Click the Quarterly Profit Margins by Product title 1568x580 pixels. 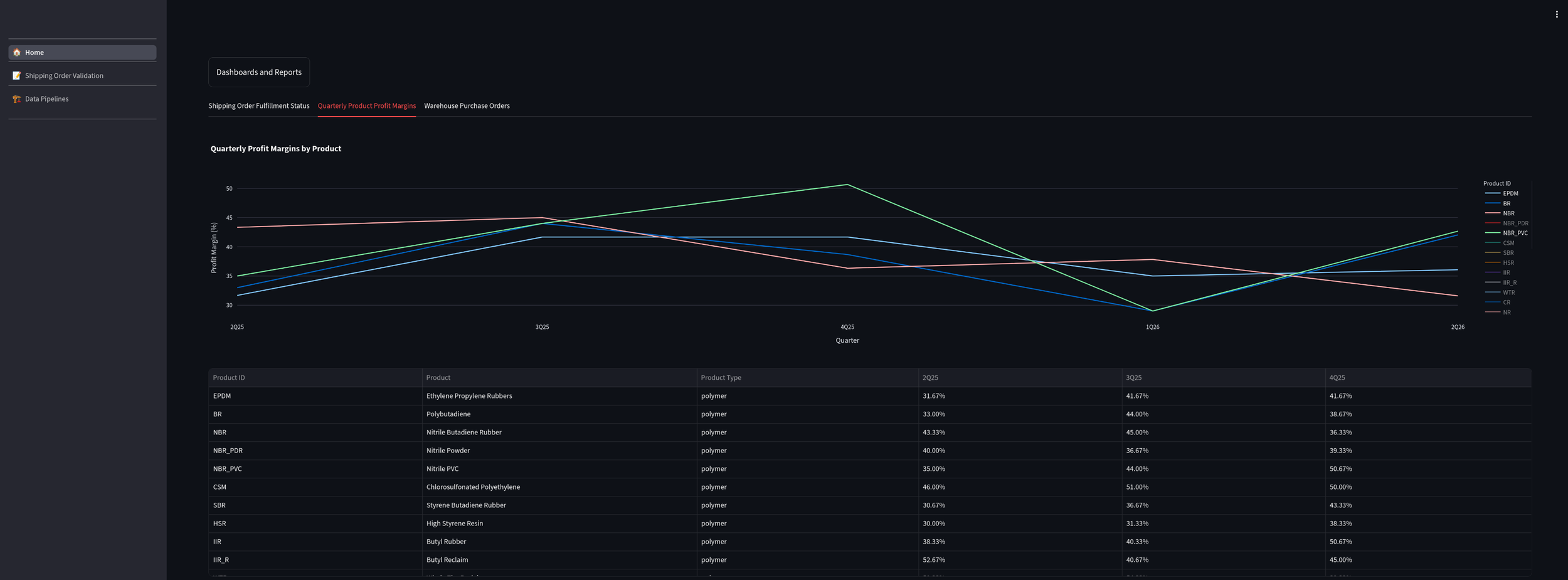click(276, 149)
